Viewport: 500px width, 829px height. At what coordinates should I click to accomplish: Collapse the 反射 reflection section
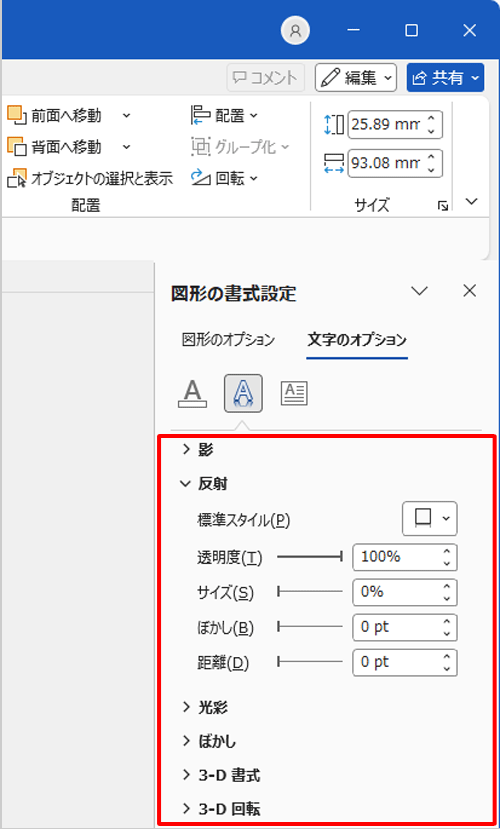click(x=204, y=484)
